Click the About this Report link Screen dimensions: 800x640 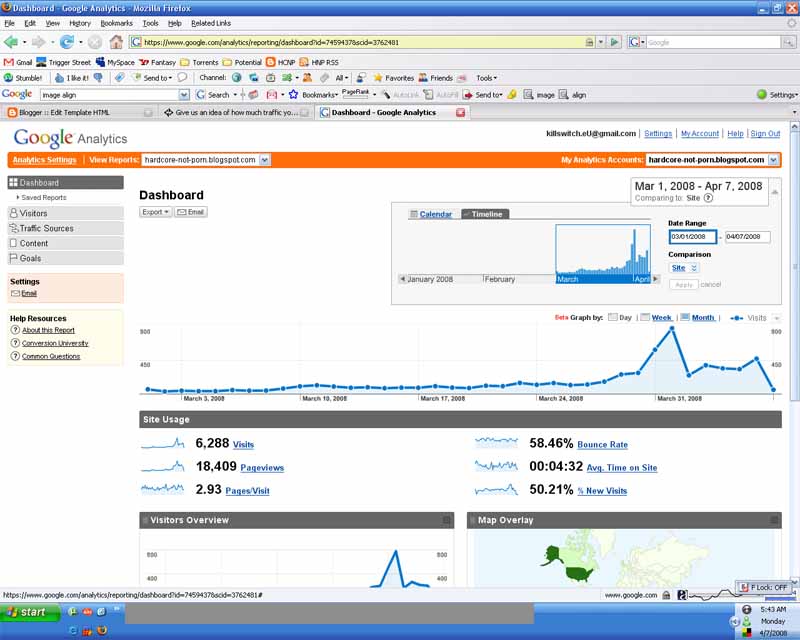click(48, 330)
